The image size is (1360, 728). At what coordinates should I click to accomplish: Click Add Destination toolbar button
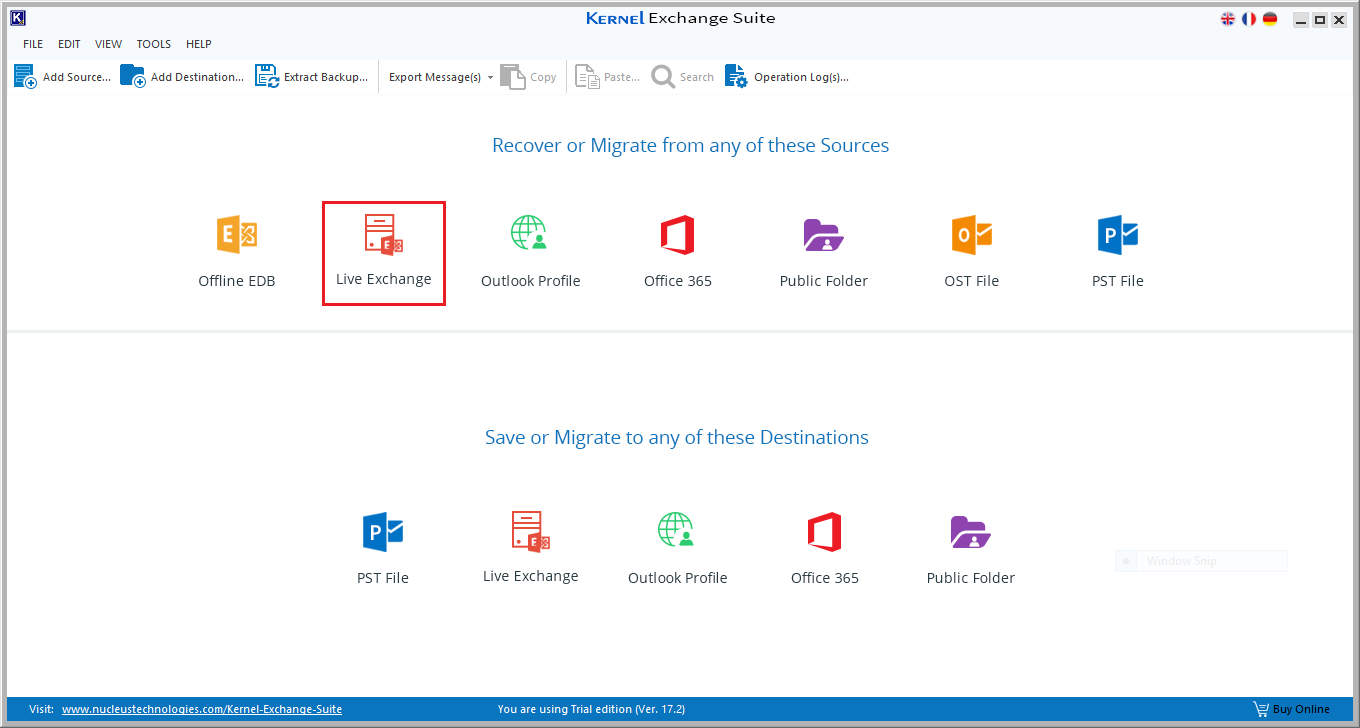click(182, 77)
